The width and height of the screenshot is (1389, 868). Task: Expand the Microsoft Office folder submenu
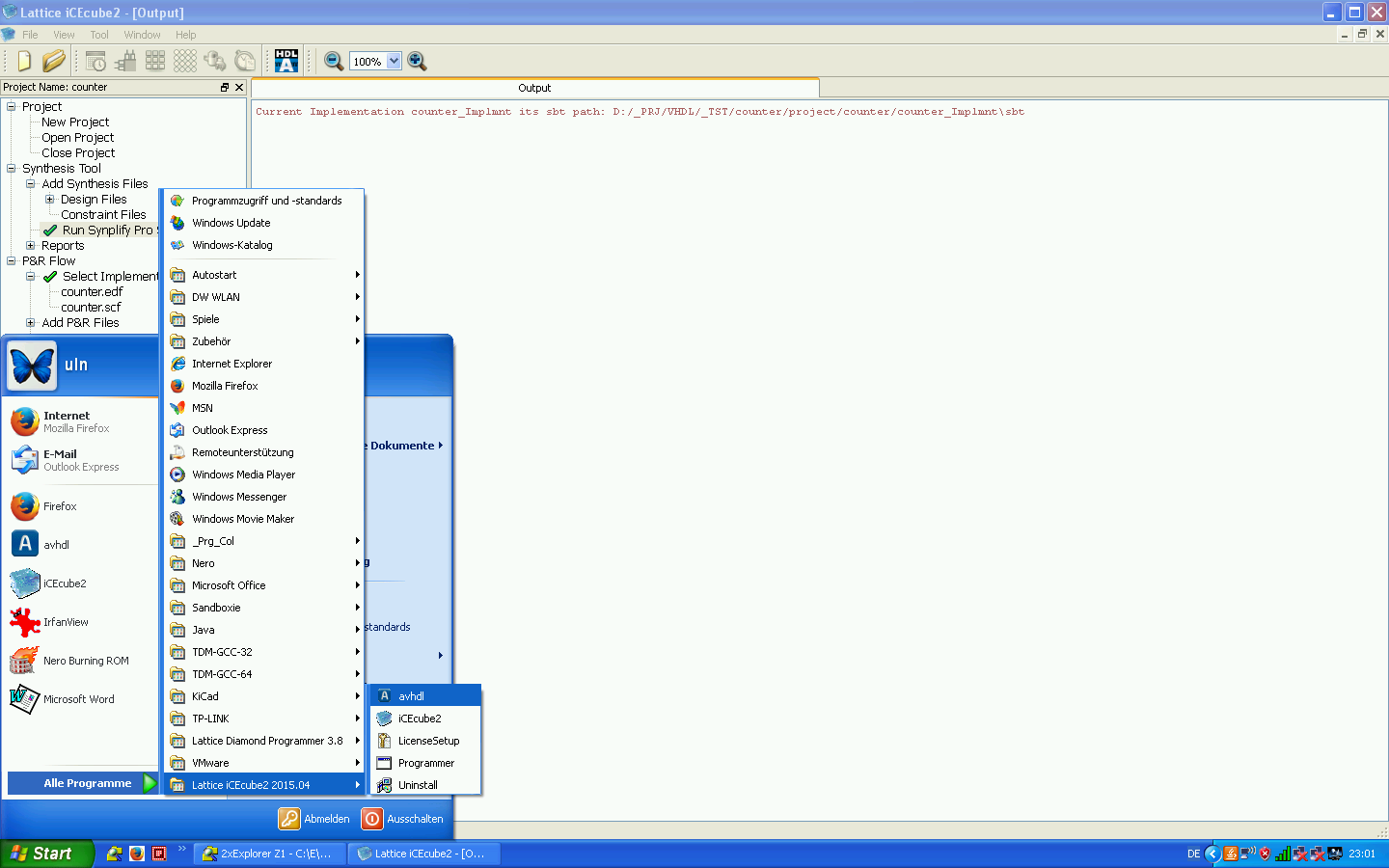click(263, 585)
